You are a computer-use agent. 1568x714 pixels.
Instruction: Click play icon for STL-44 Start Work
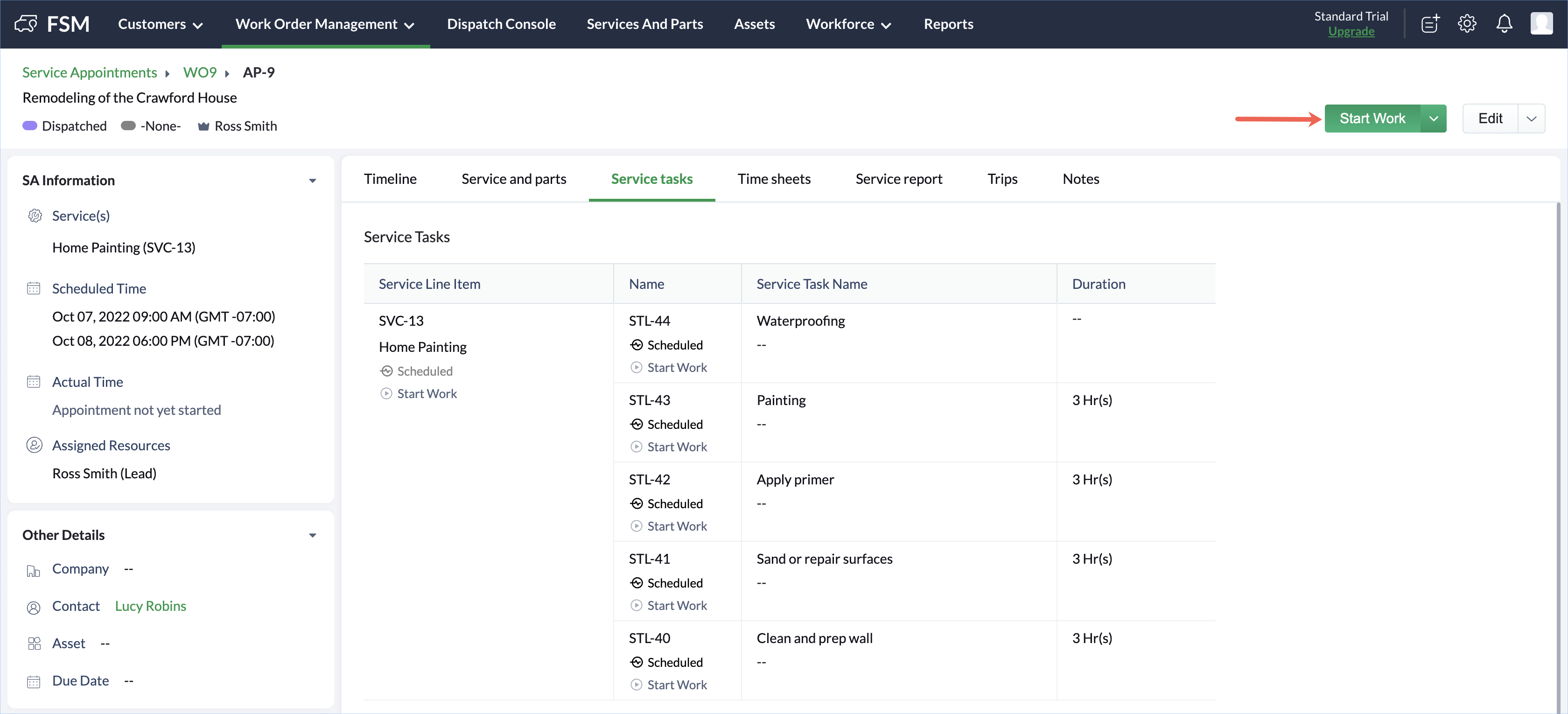tap(636, 368)
